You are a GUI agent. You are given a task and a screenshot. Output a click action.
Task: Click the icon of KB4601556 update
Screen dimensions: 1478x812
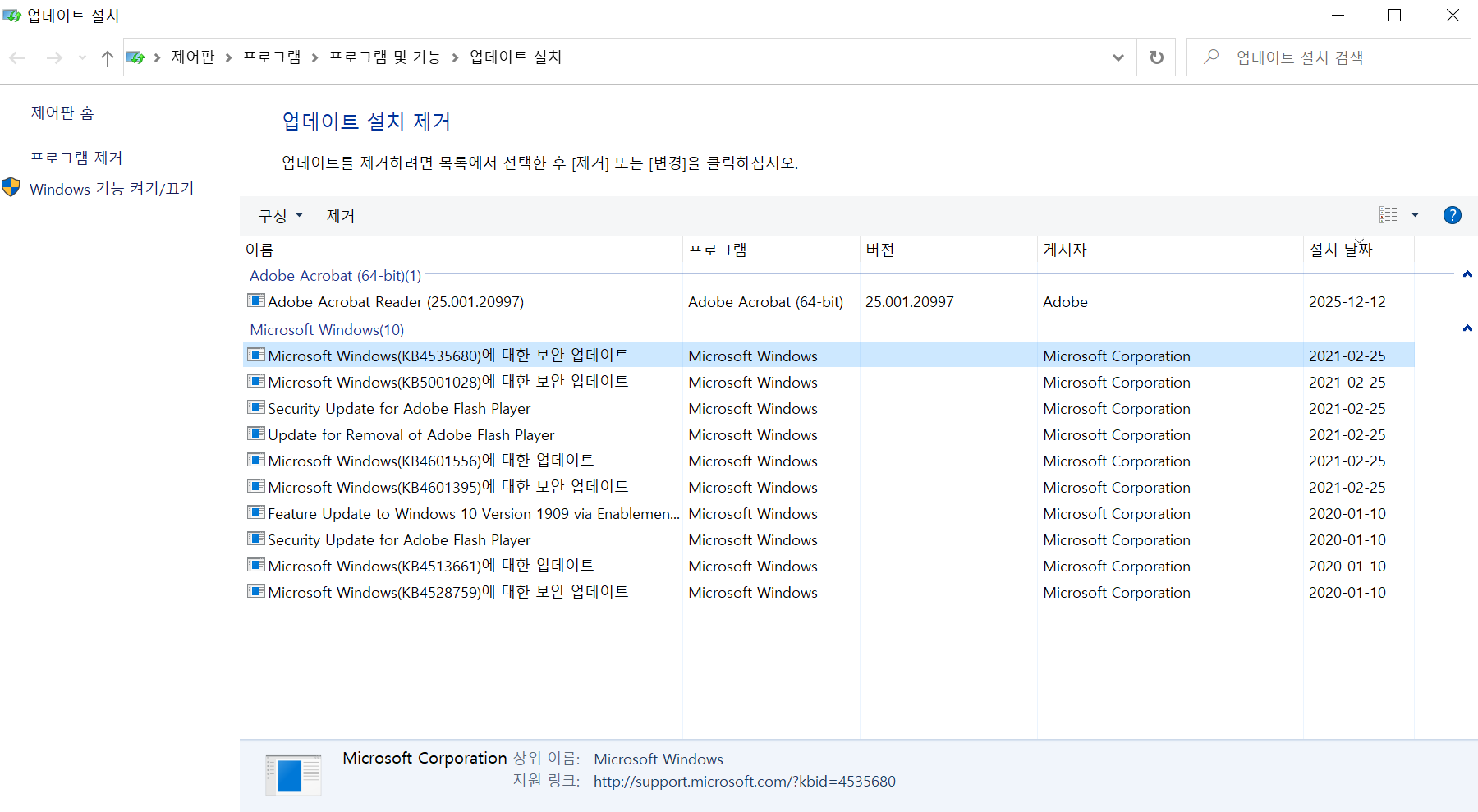pyautogui.click(x=256, y=460)
